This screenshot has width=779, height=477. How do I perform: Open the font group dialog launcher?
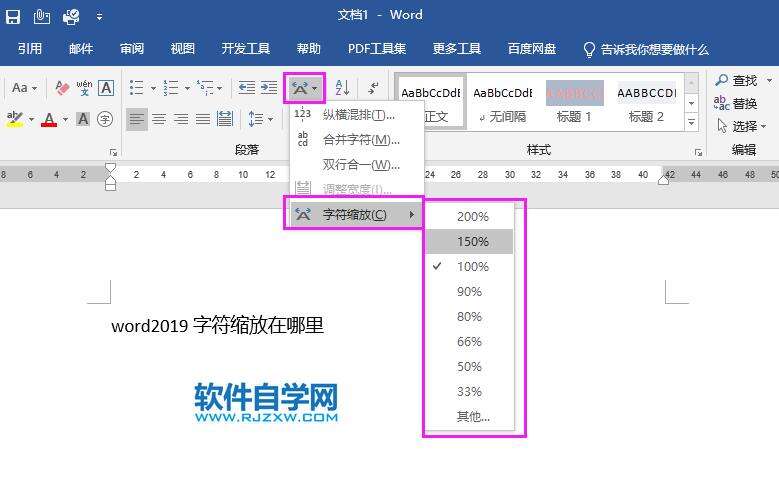tap(113, 152)
